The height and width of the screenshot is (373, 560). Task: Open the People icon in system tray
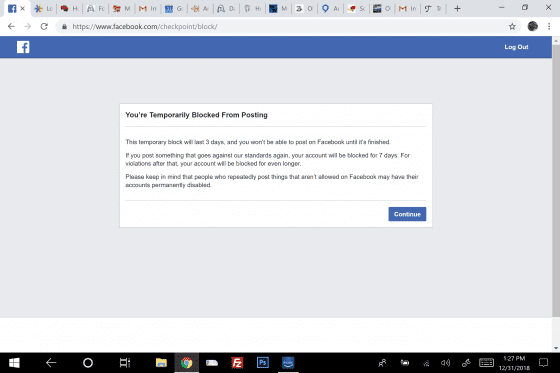(x=382, y=363)
